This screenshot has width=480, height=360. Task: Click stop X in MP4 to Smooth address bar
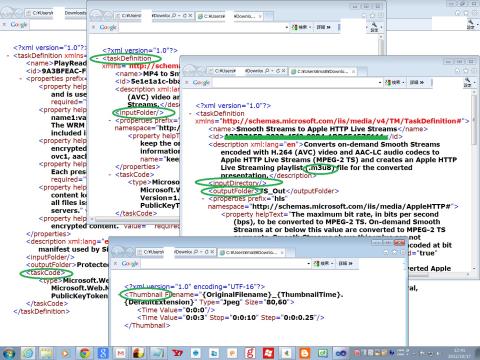point(190,15)
